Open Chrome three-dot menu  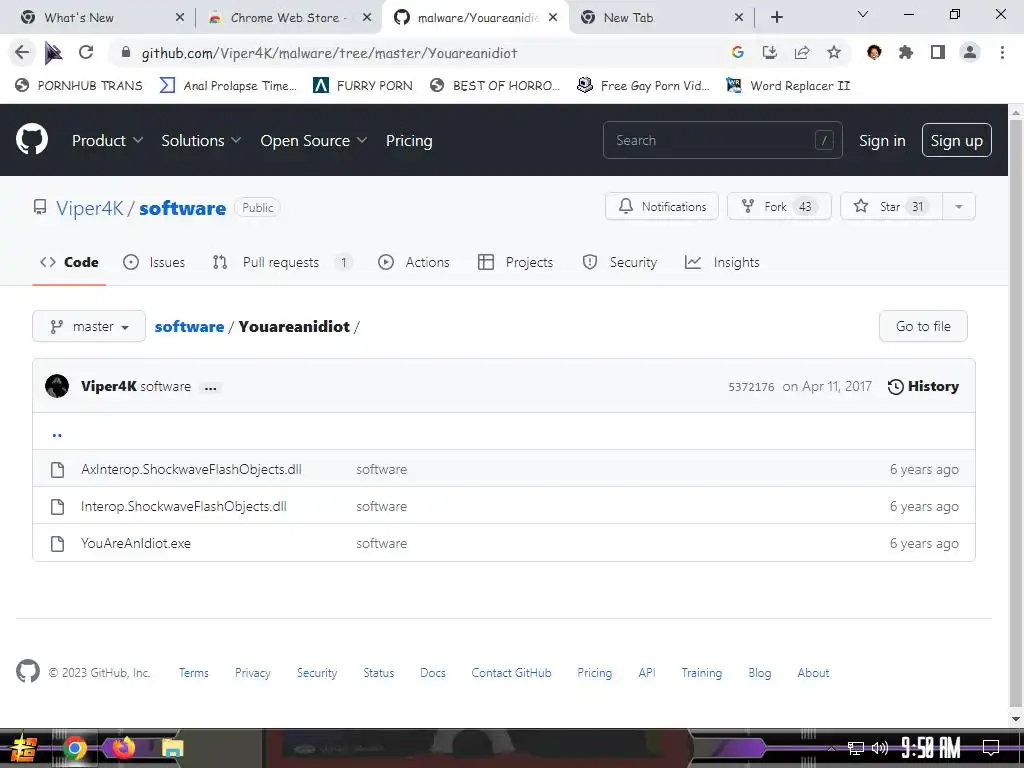pos(1002,52)
